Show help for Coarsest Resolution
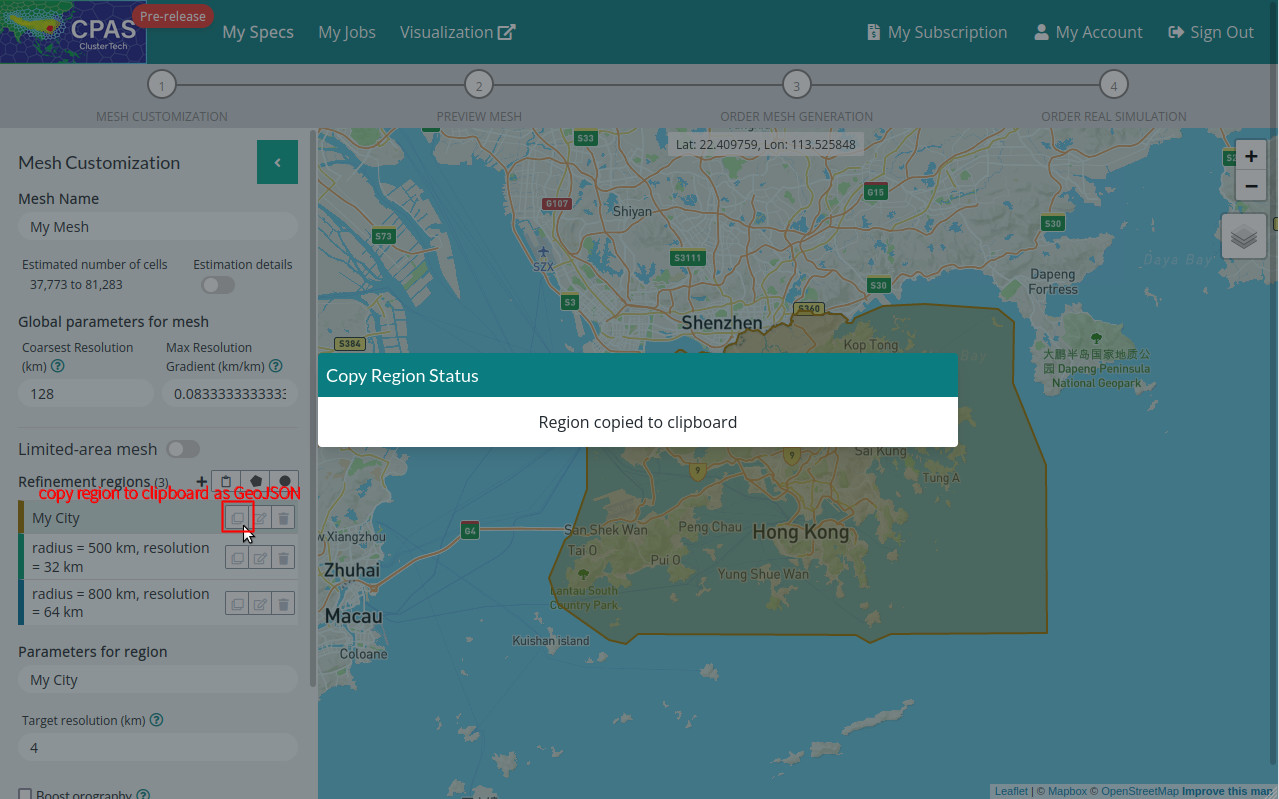This screenshot has height=799, width=1279. pyautogui.click(x=58, y=367)
